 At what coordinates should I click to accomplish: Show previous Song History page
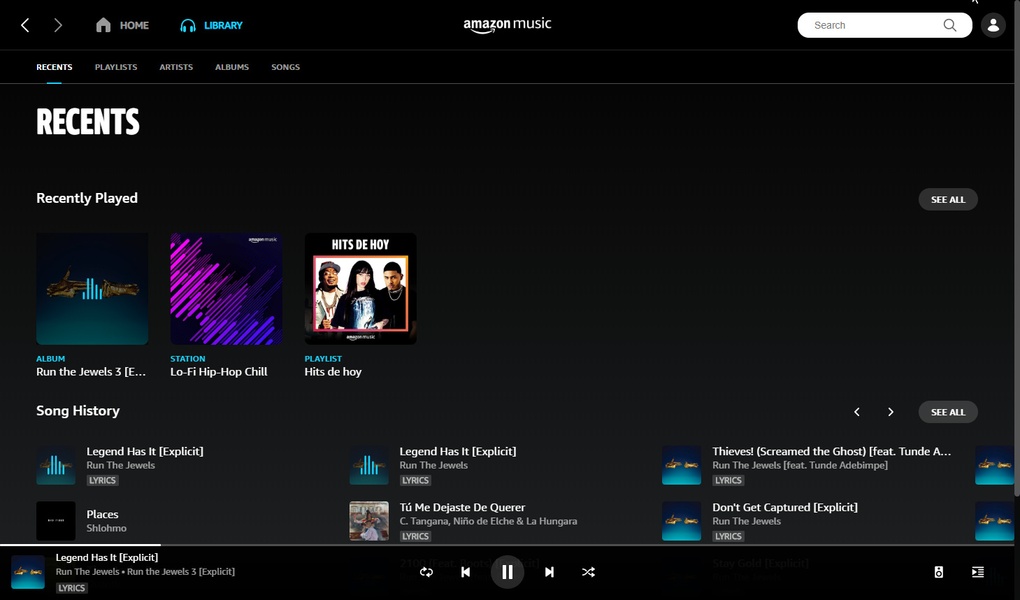857,412
